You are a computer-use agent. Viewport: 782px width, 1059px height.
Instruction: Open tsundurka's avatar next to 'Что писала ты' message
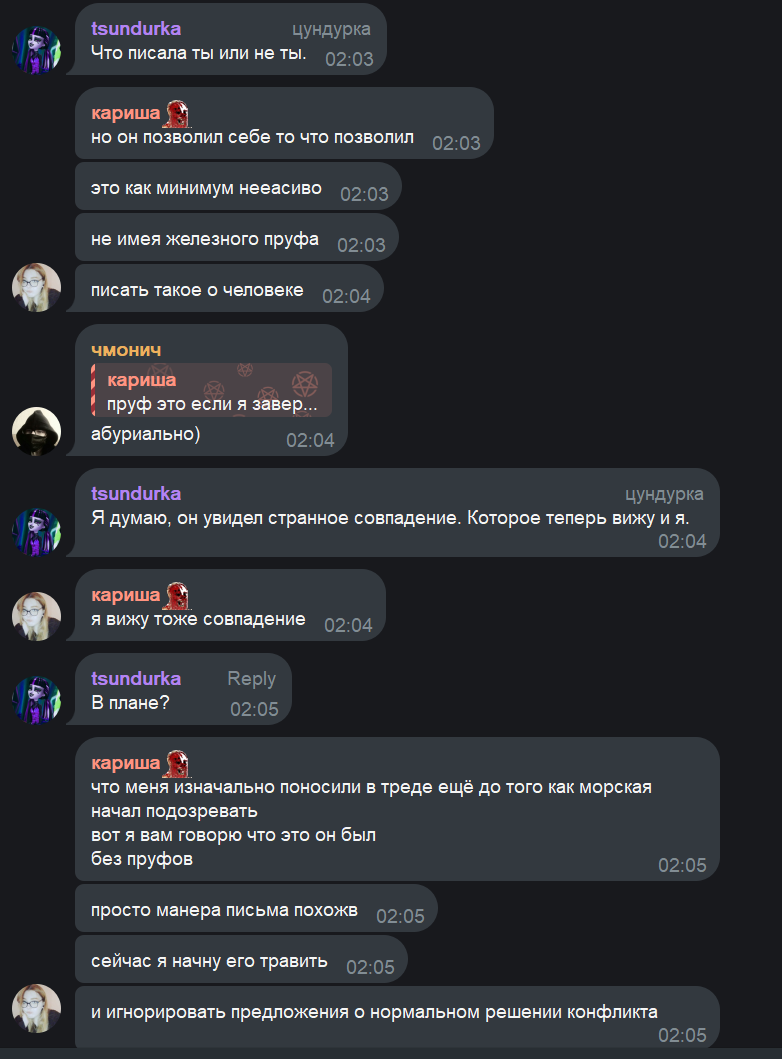(36, 51)
